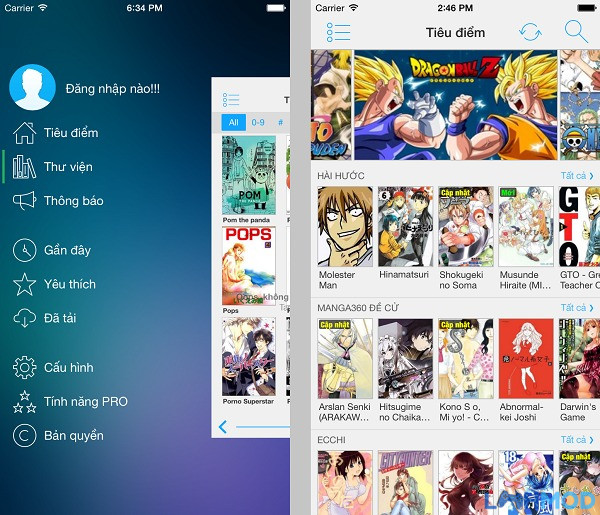600x515 pixels.
Task: Select the # filter tab
Action: pos(280,122)
